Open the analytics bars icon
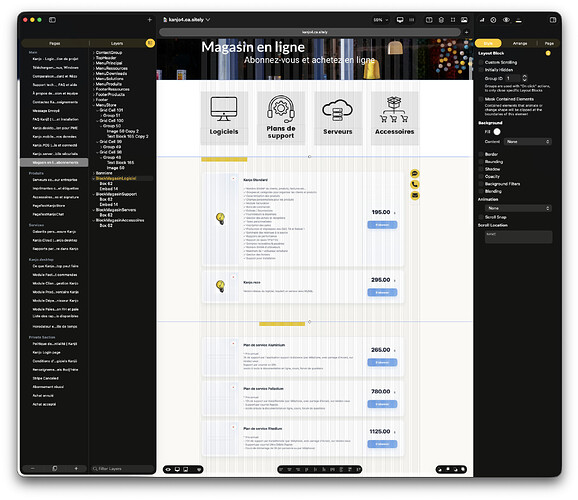Screen dimensions: 578x500 click(482, 20)
